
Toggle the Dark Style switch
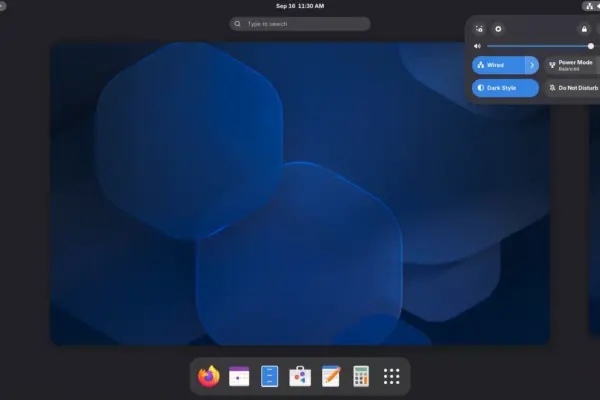tap(505, 88)
